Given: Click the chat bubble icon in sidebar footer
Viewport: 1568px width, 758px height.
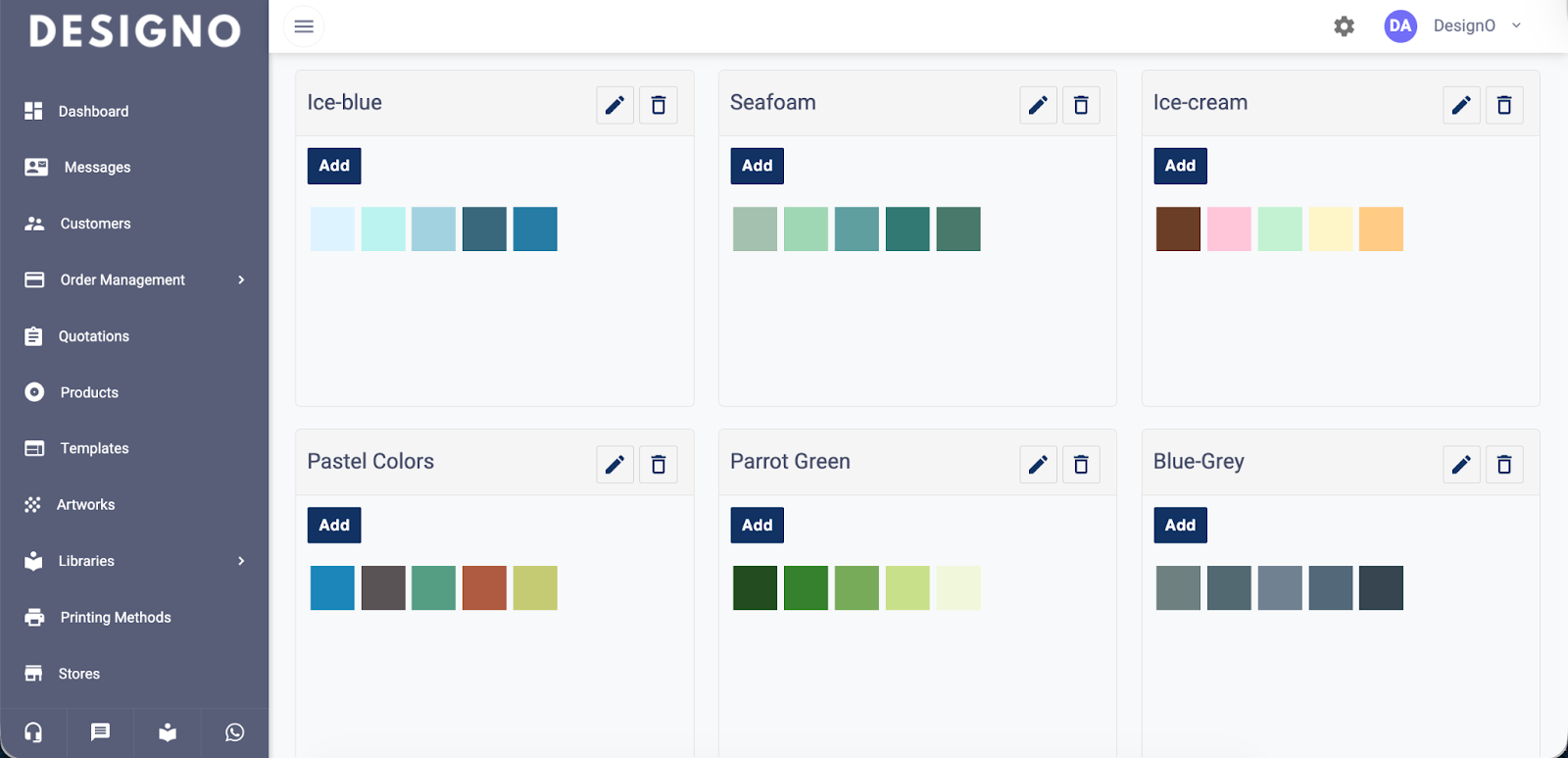Looking at the screenshot, I should pyautogui.click(x=100, y=733).
